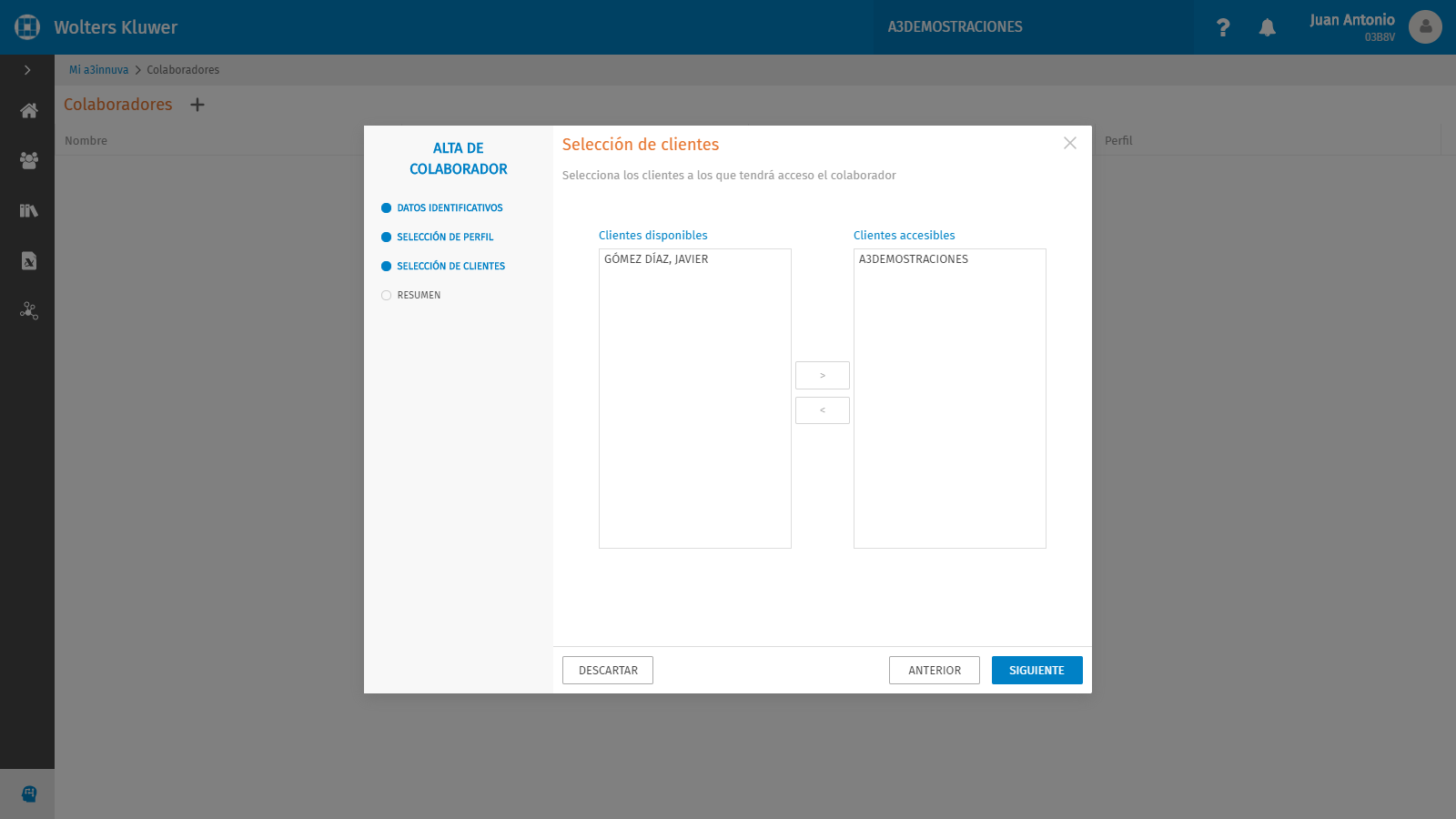This screenshot has width=1456, height=819.
Task: Click the Nombre column header
Action: tap(86, 141)
